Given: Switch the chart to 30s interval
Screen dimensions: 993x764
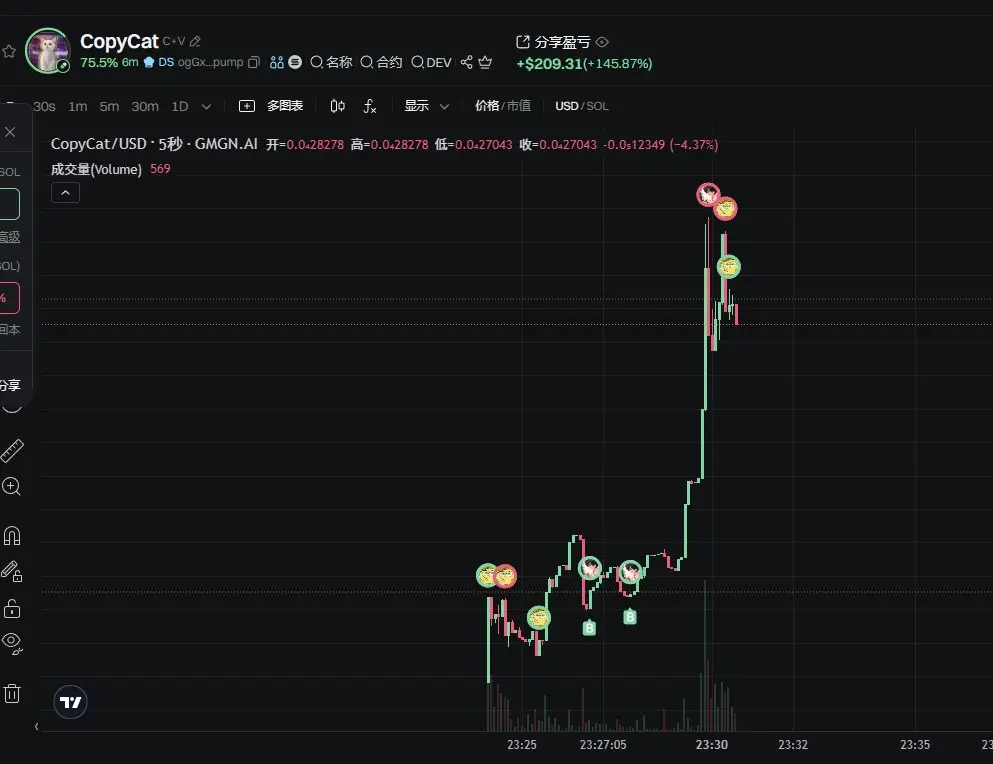Looking at the screenshot, I should (x=44, y=106).
